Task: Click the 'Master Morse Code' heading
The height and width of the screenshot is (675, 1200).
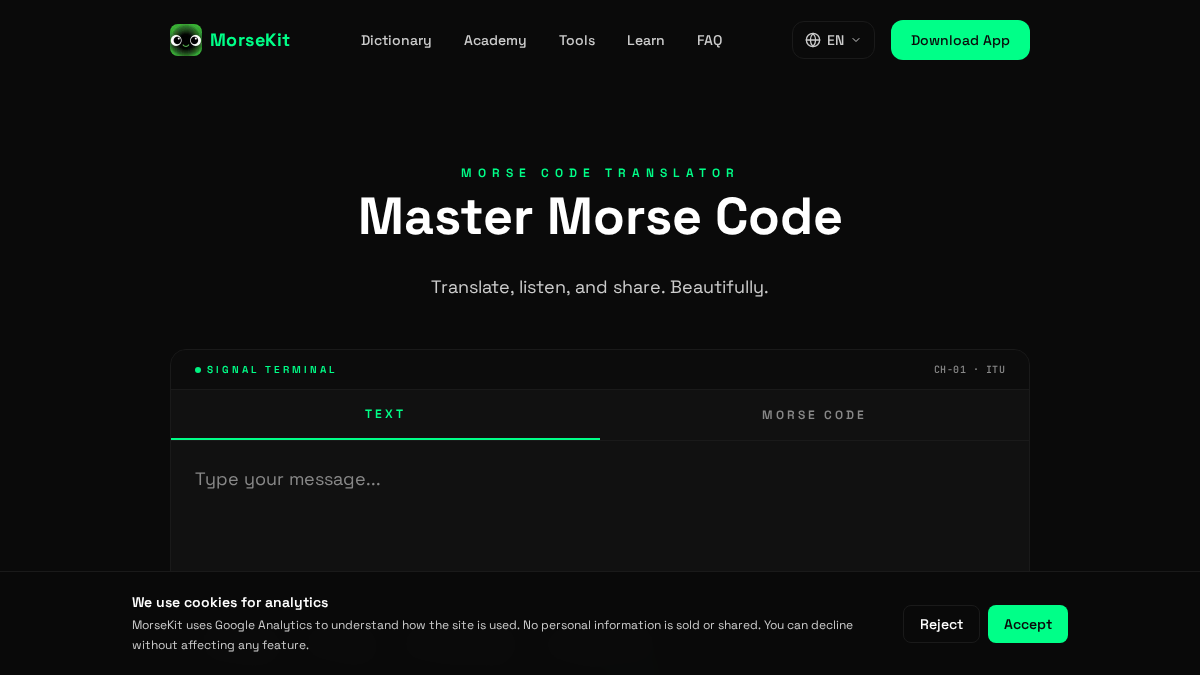Action: click(x=600, y=217)
